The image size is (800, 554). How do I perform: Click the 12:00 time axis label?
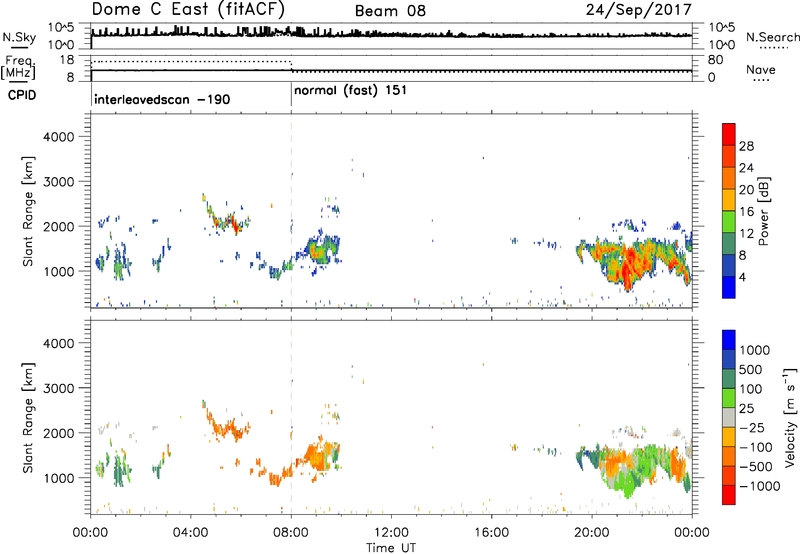391,533
